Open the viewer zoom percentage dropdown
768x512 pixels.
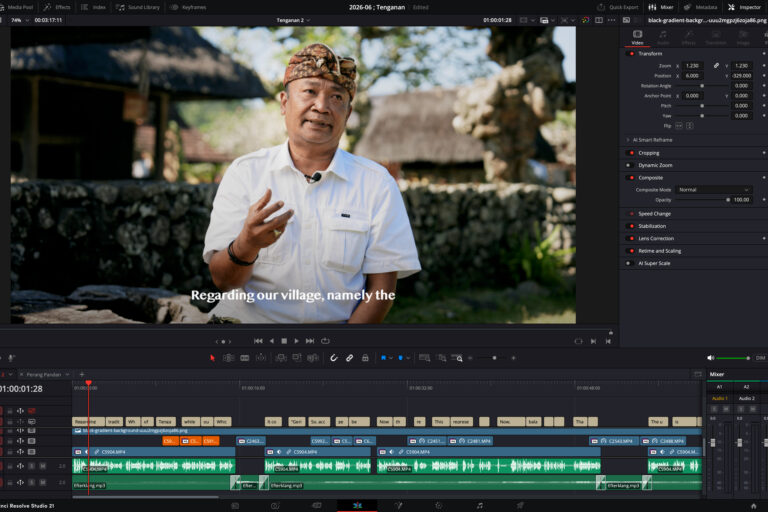pos(20,20)
